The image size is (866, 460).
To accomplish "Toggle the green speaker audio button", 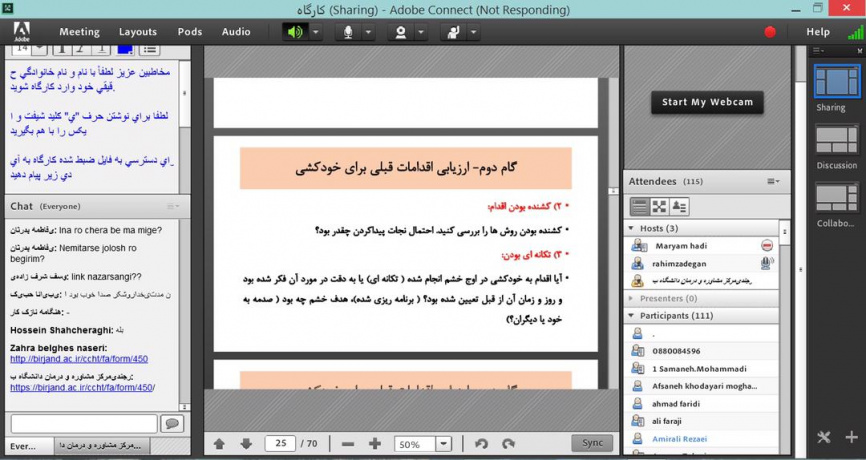I will (x=295, y=32).
